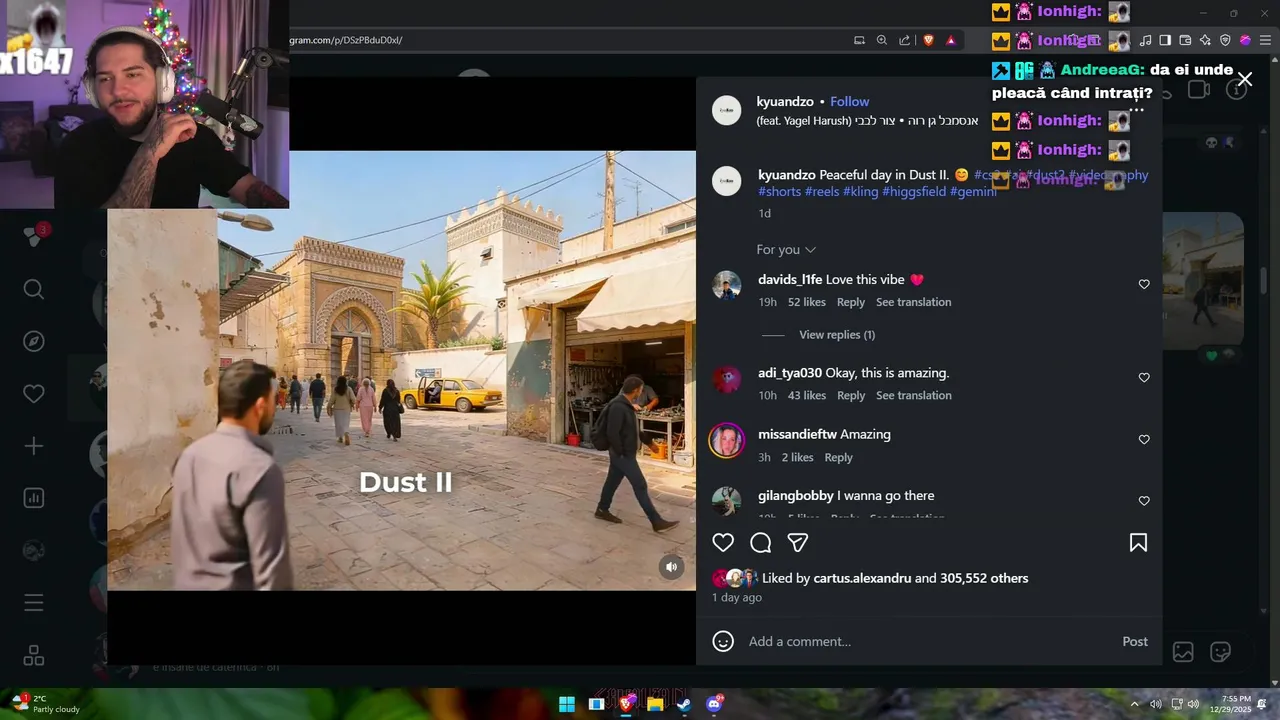Image resolution: width=1280 pixels, height=720 pixels.
Task: Open the Leo AI sparkle icon
Action: click(x=1205, y=40)
